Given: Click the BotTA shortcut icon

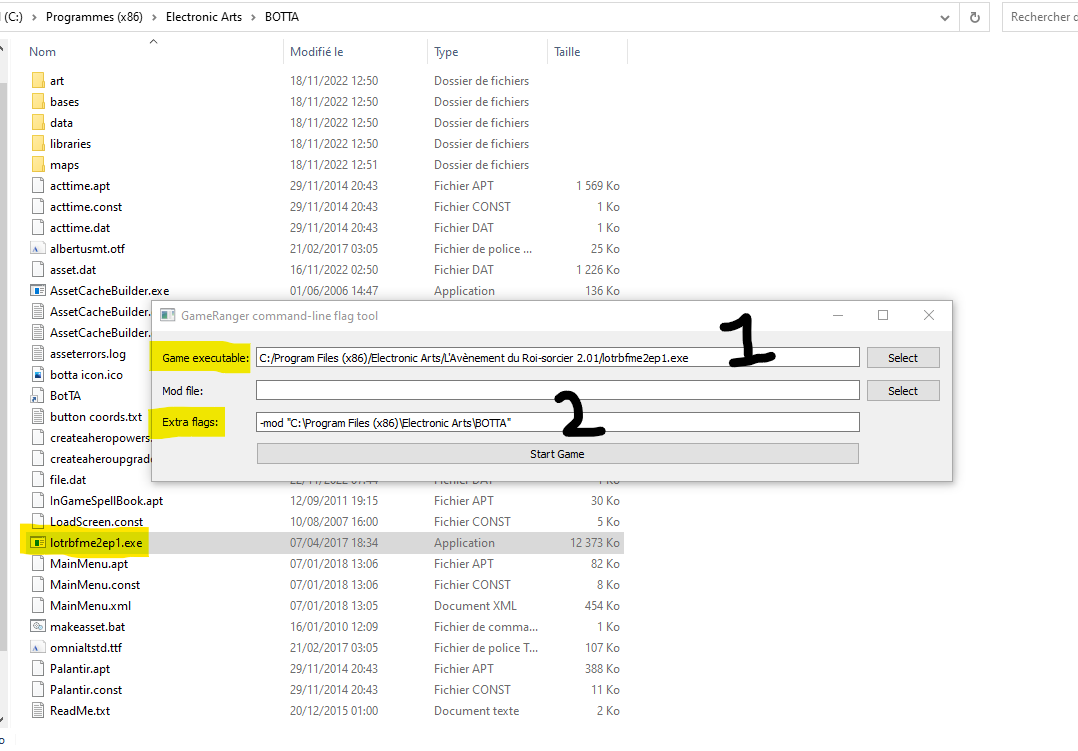Looking at the screenshot, I should click(37, 396).
